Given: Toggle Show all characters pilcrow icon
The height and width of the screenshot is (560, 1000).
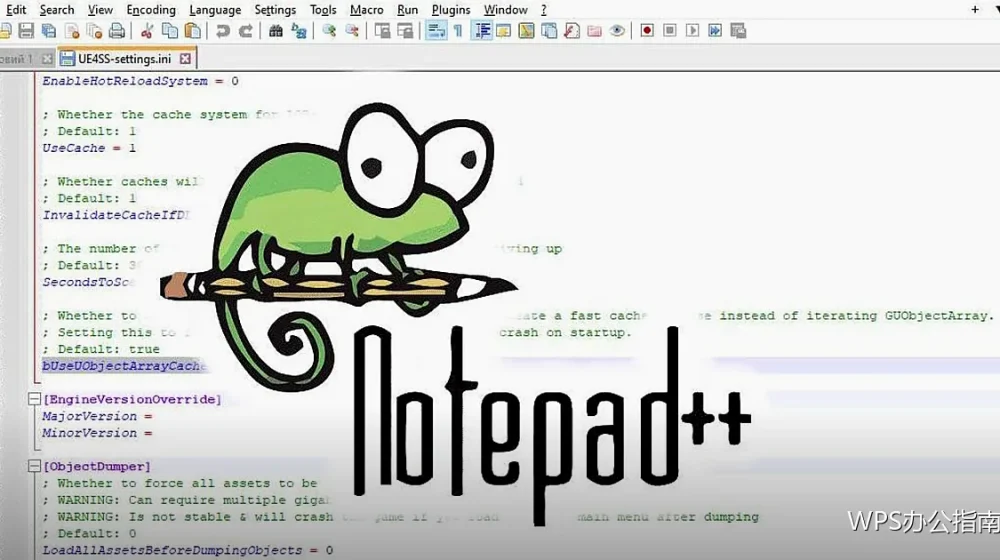Looking at the screenshot, I should click(x=458, y=31).
